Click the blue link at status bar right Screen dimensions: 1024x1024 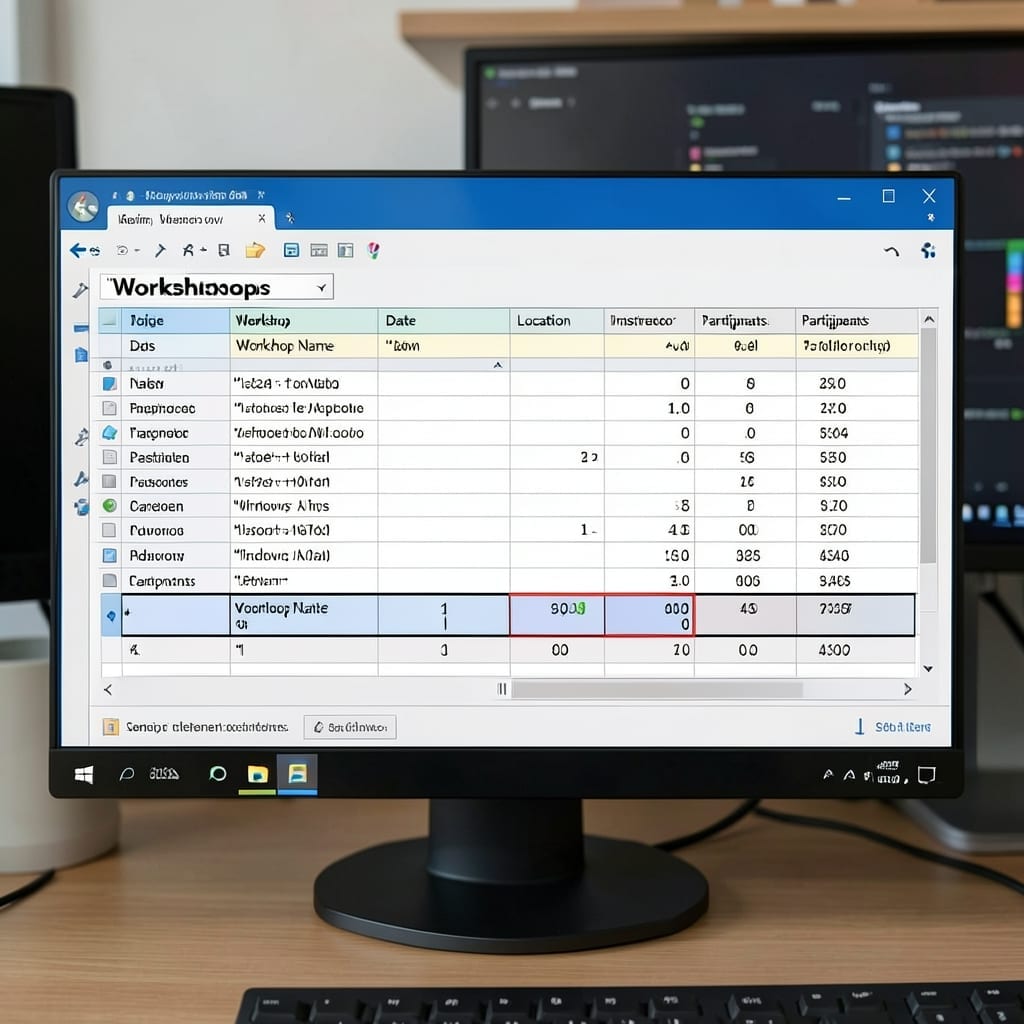[x=903, y=727]
